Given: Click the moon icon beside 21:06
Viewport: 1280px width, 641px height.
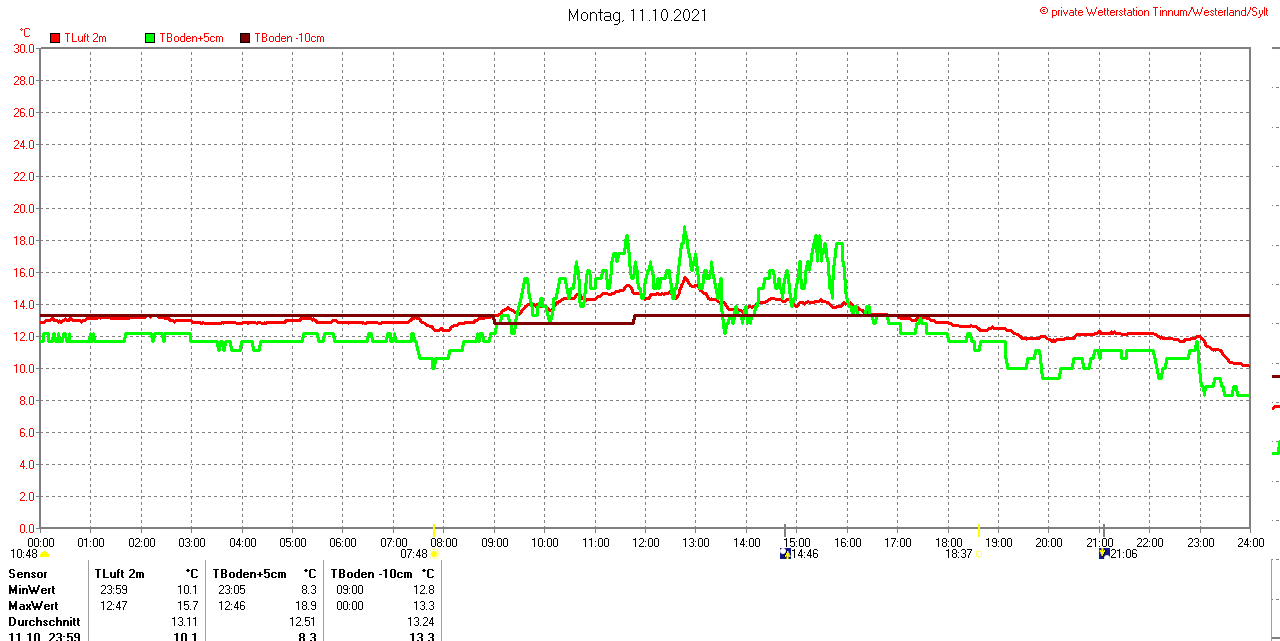Looking at the screenshot, I should [1104, 553].
